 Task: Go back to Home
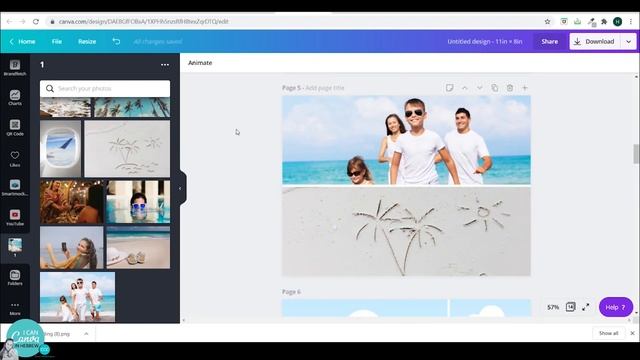click(22, 41)
